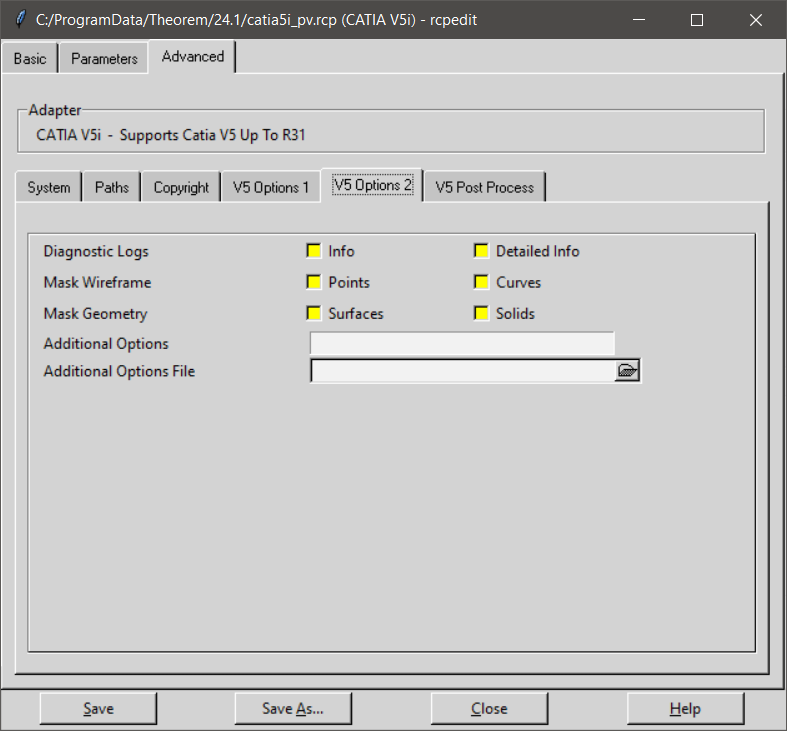Screen dimensions: 787x731
Task: Switch to the Paths sub-tab
Action: point(111,187)
